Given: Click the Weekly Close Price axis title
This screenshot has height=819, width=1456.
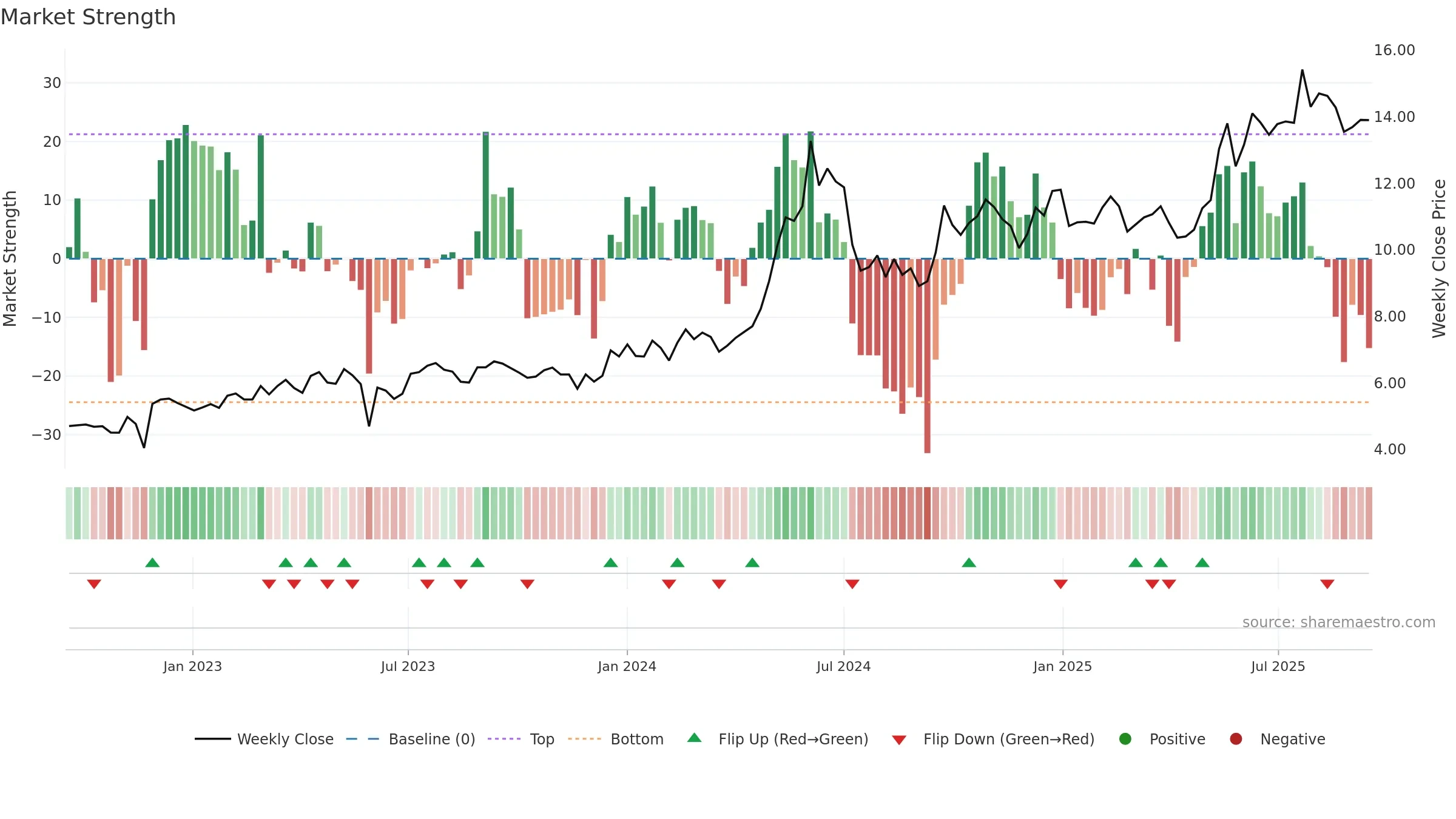Looking at the screenshot, I should [x=1439, y=258].
